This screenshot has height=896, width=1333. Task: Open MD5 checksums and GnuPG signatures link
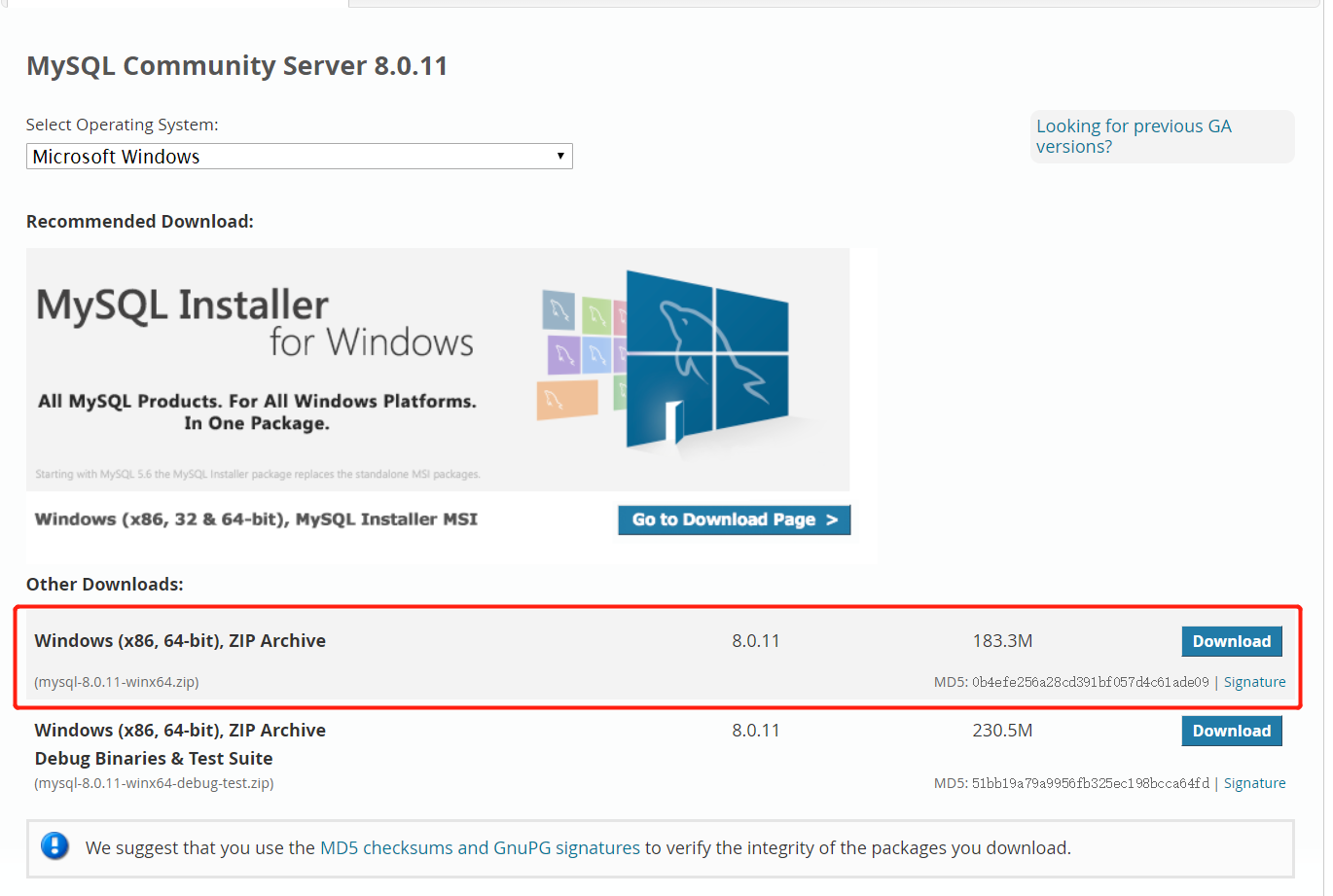(x=480, y=847)
